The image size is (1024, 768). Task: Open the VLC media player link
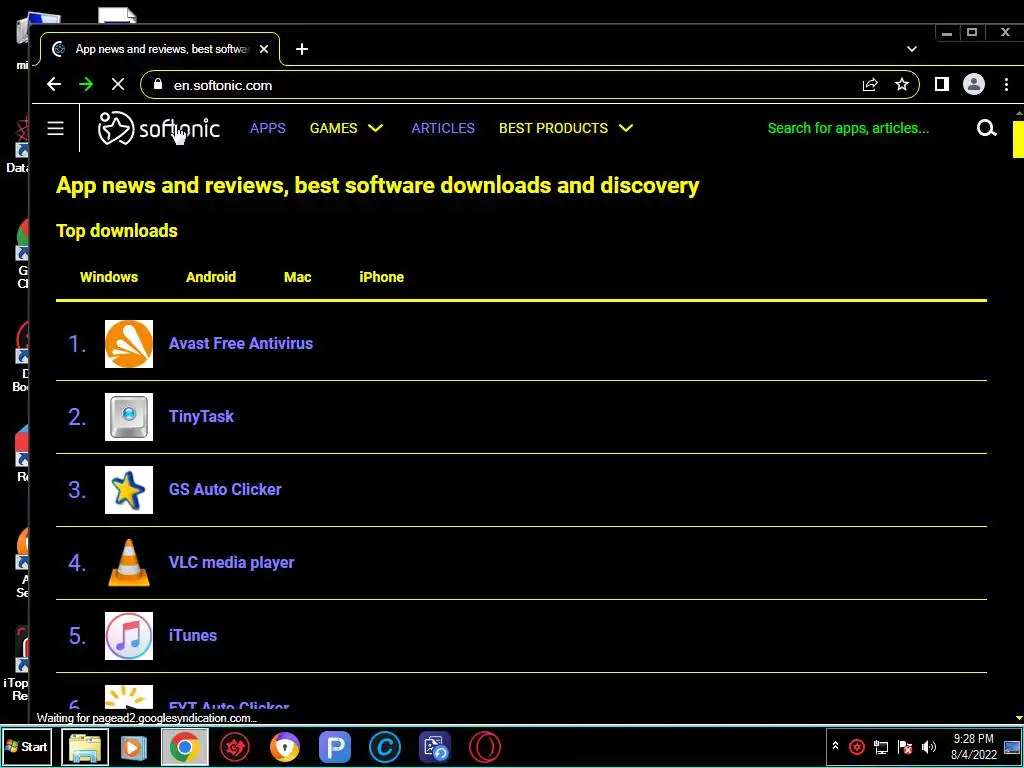231,563
